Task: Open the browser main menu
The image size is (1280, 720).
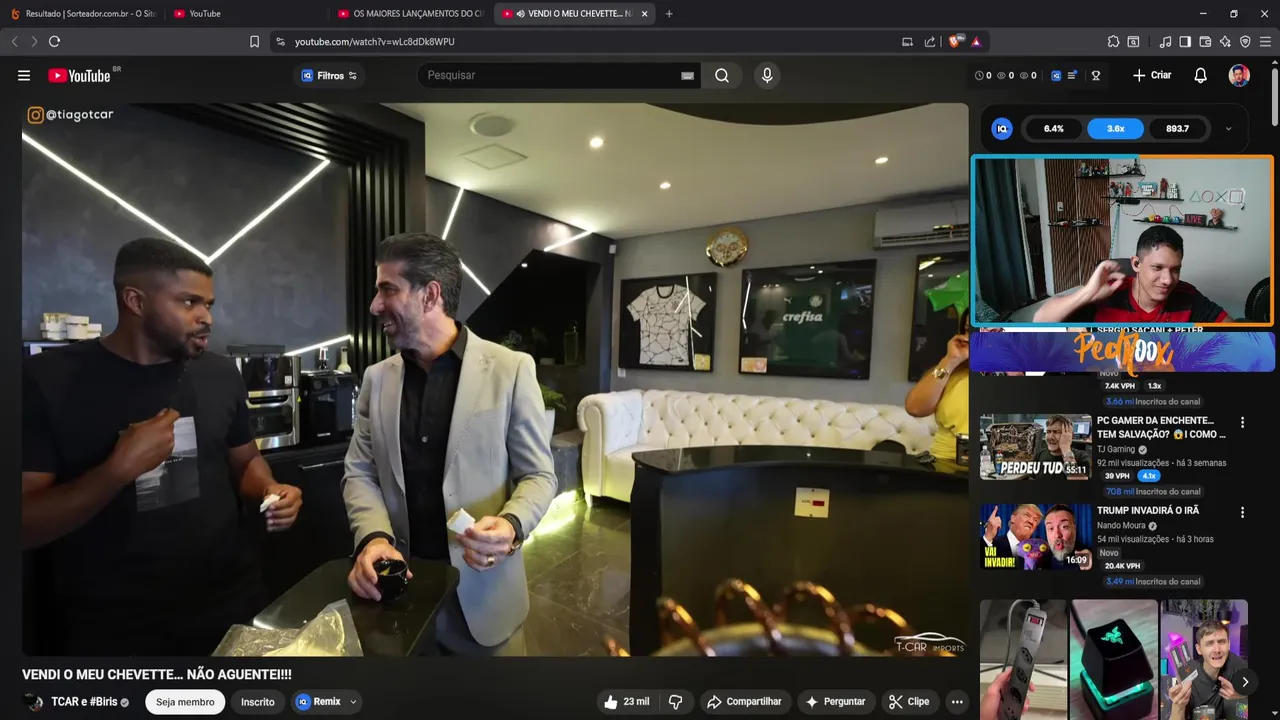Action: tap(1265, 41)
